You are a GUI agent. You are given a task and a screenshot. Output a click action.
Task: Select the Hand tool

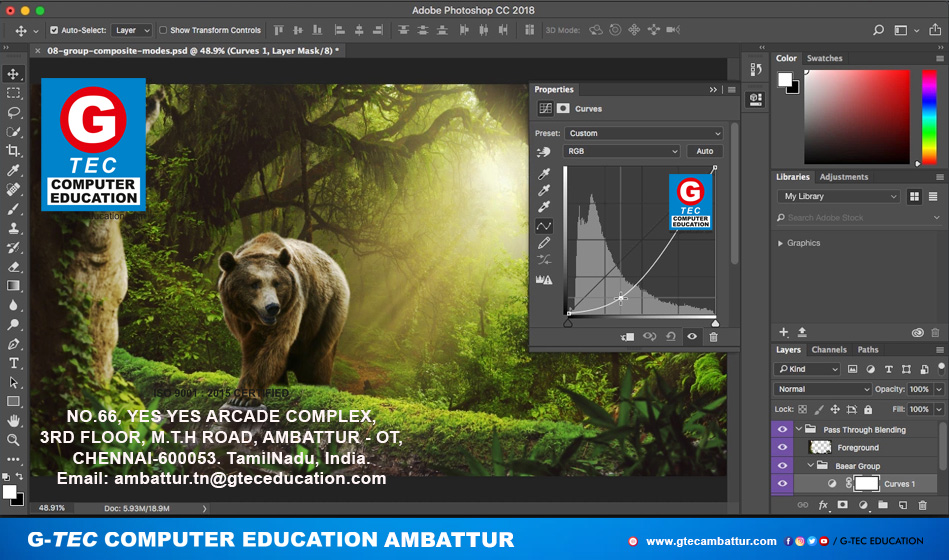pos(14,421)
